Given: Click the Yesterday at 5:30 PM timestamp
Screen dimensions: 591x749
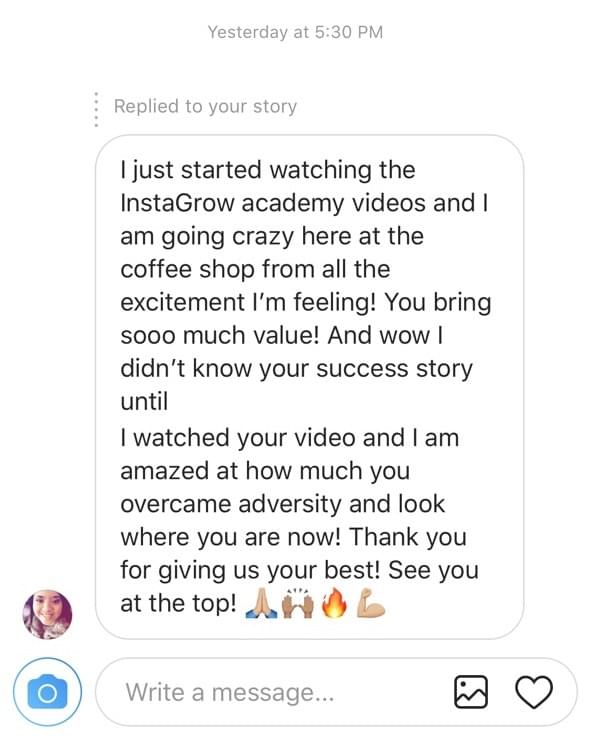Looking at the screenshot, I should (295, 32).
